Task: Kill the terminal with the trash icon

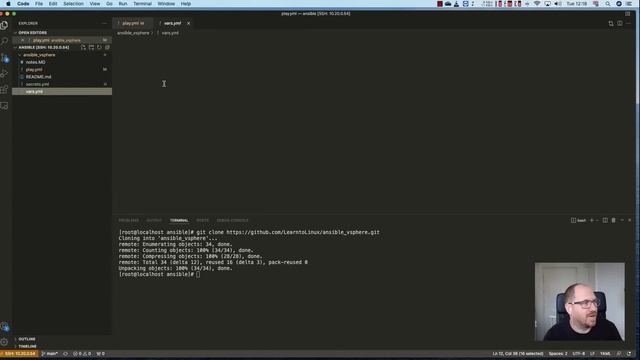Action: click(613, 220)
